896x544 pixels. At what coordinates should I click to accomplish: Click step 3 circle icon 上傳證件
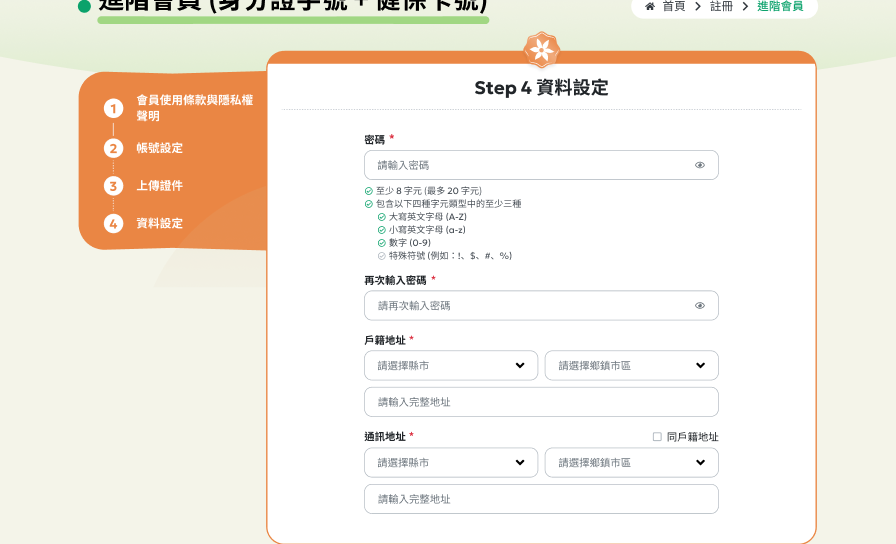(x=113, y=186)
